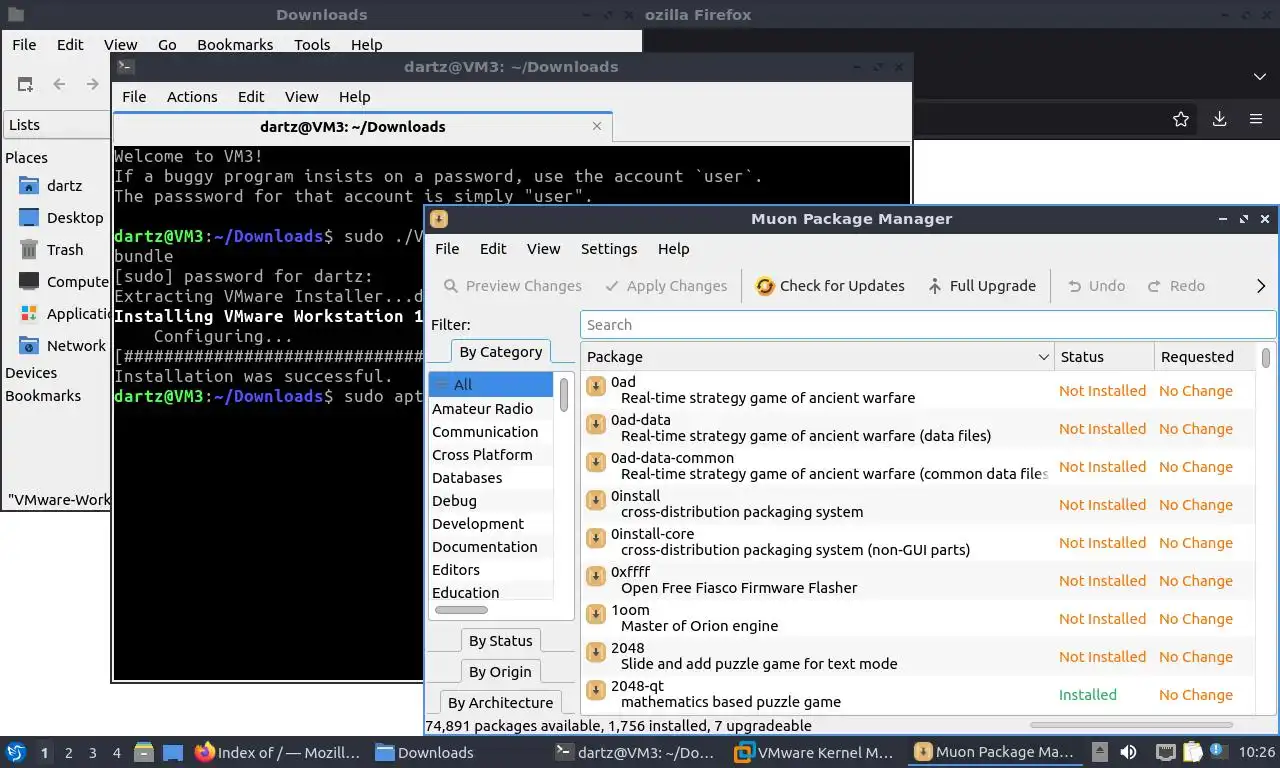The height and width of the screenshot is (768, 1280).
Task: Click the Redo toolbar button in Muon
Action: click(1176, 286)
